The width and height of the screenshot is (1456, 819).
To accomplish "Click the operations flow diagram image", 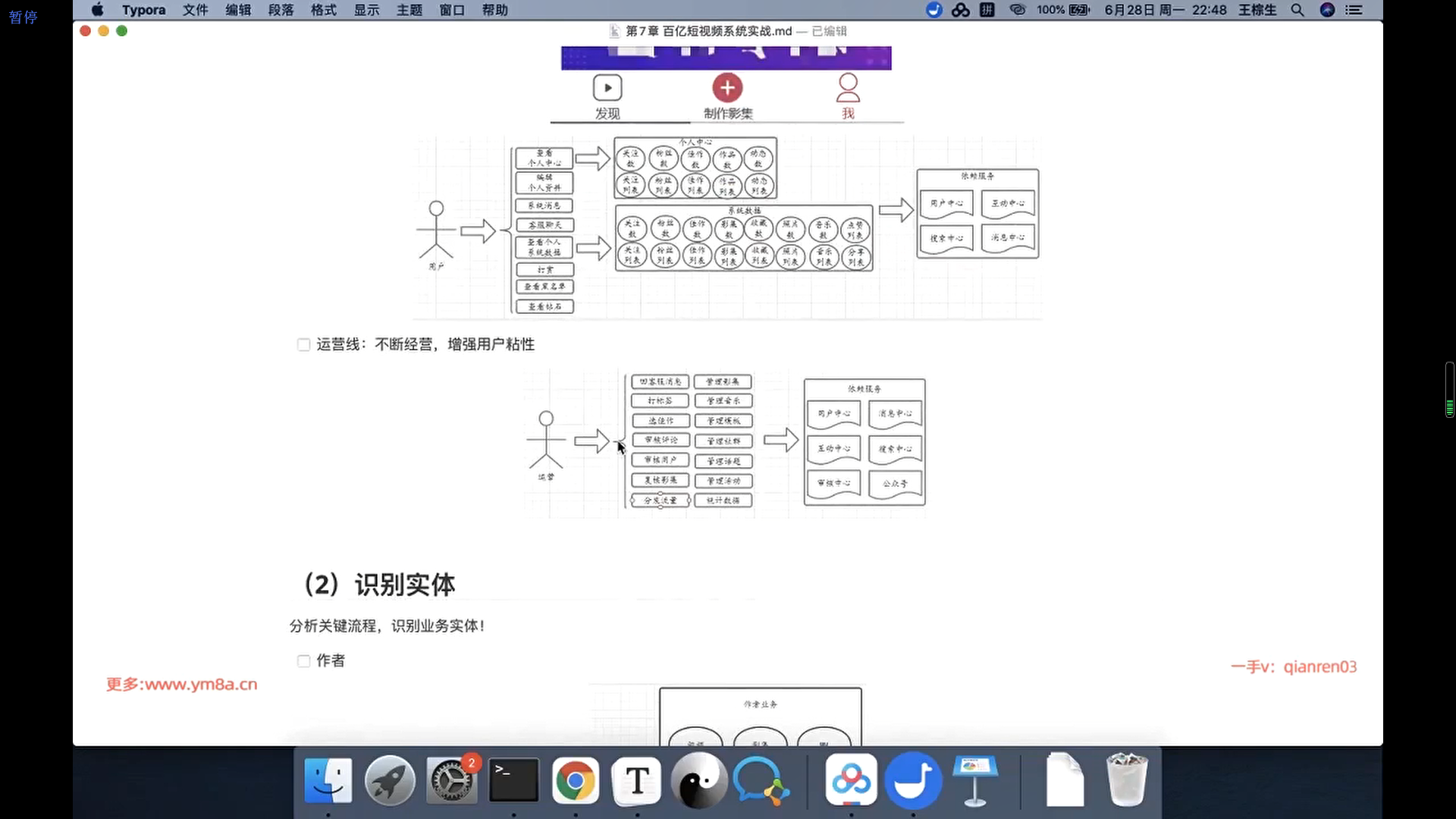I will coord(724,444).
